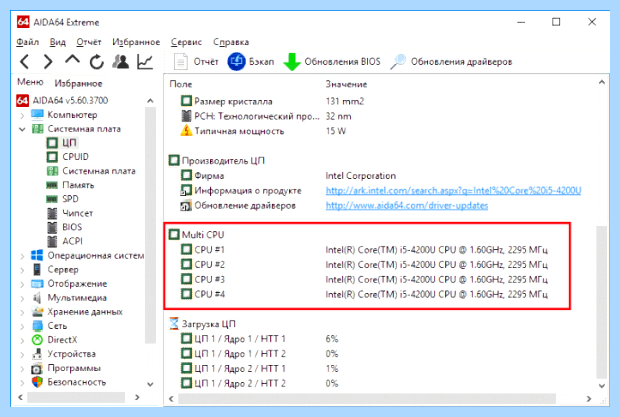Open Обновления BIOS with the green arrow
The image size is (620, 417).
coord(332,62)
